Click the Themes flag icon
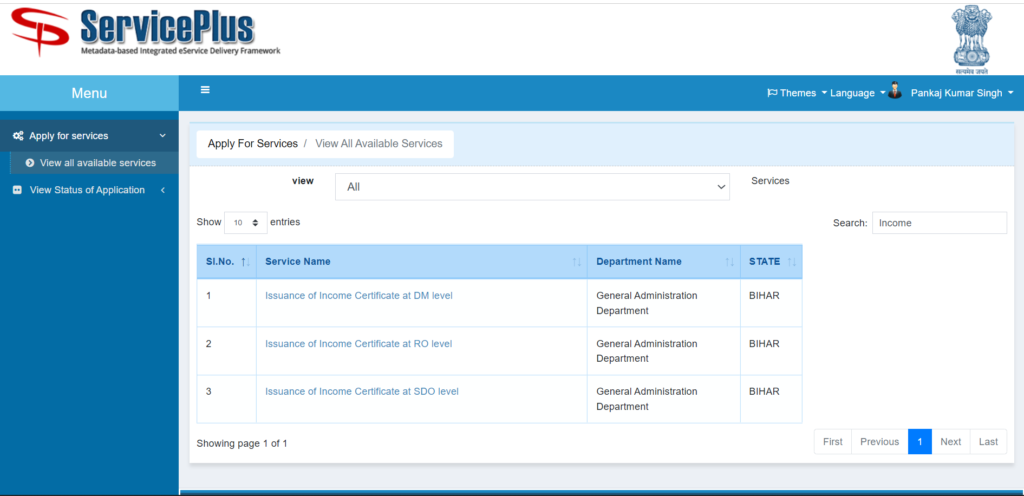1024x496 pixels. 772,93
